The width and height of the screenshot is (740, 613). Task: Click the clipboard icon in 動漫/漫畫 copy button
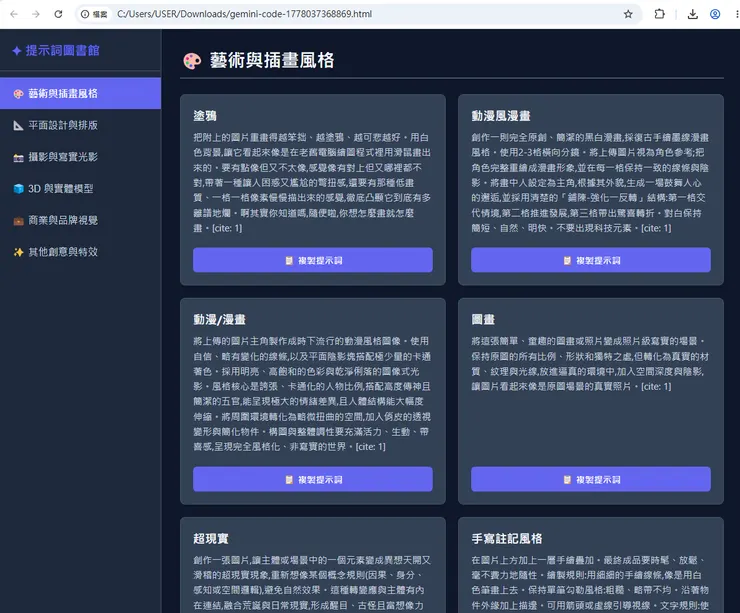click(x=289, y=480)
